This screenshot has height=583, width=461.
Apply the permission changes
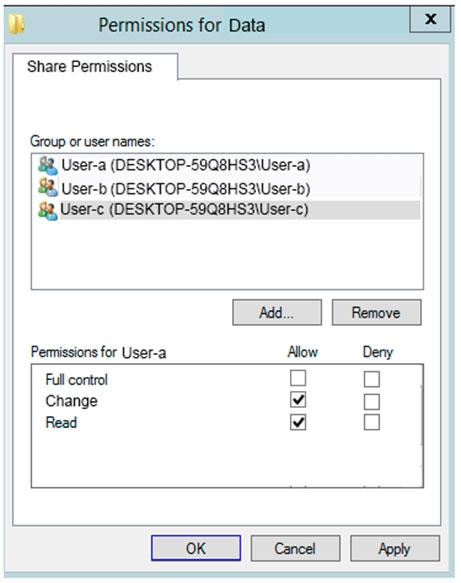tap(395, 548)
